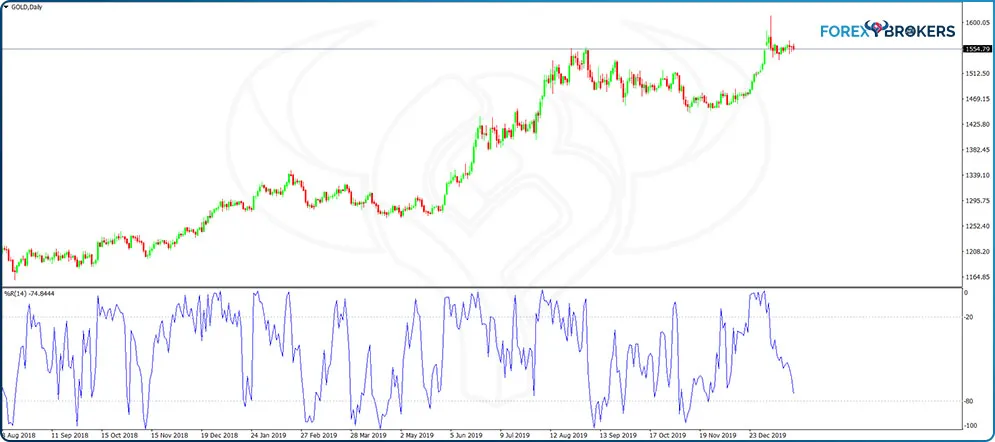995x442 pixels.
Task: Click the last point of the %R line
Action: [x=795, y=393]
